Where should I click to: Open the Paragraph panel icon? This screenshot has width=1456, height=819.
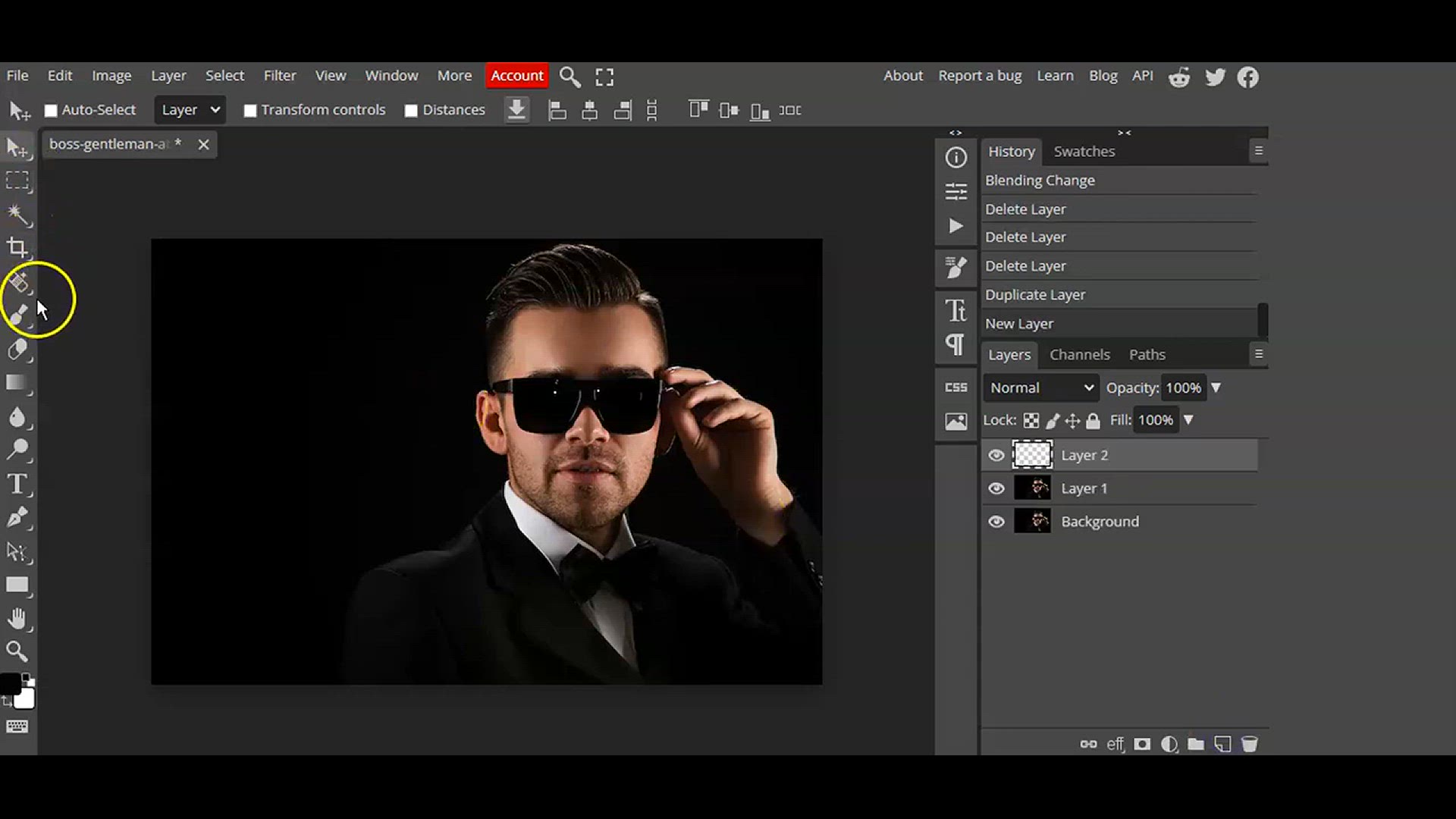[955, 345]
